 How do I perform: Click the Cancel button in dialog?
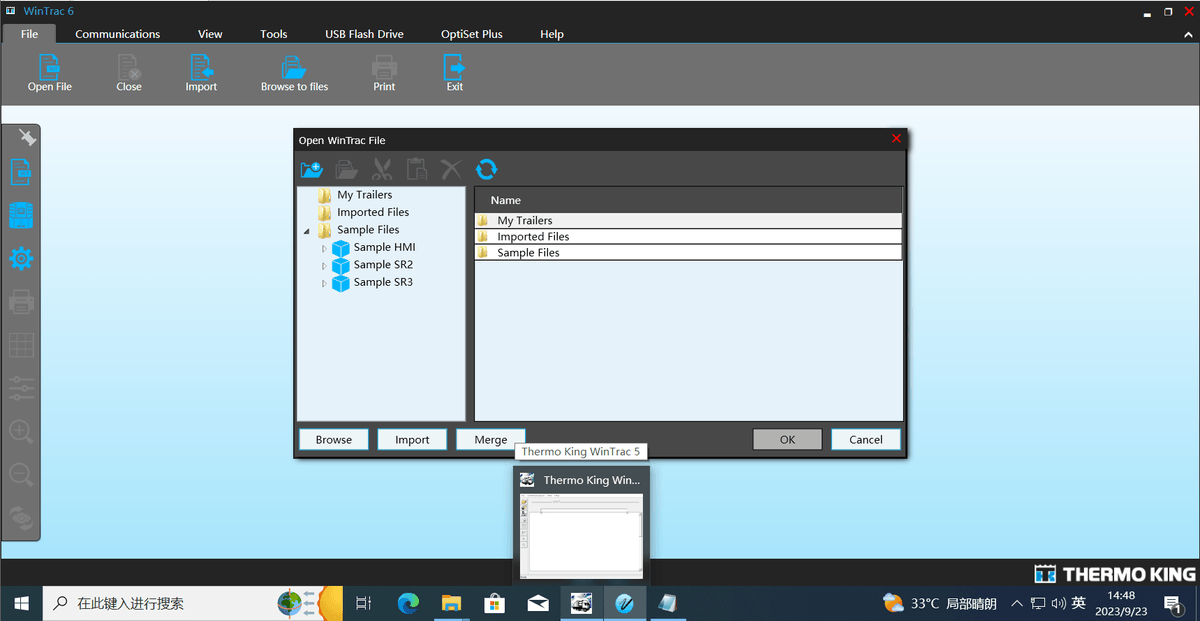[x=865, y=439]
